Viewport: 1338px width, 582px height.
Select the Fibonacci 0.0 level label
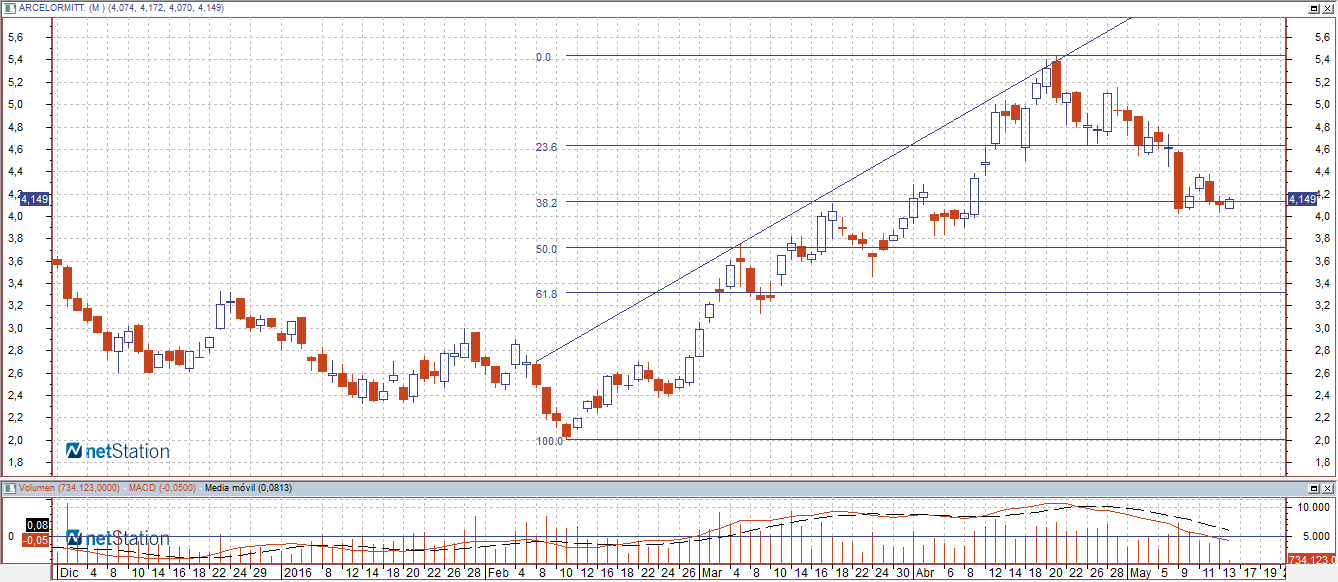click(x=544, y=57)
